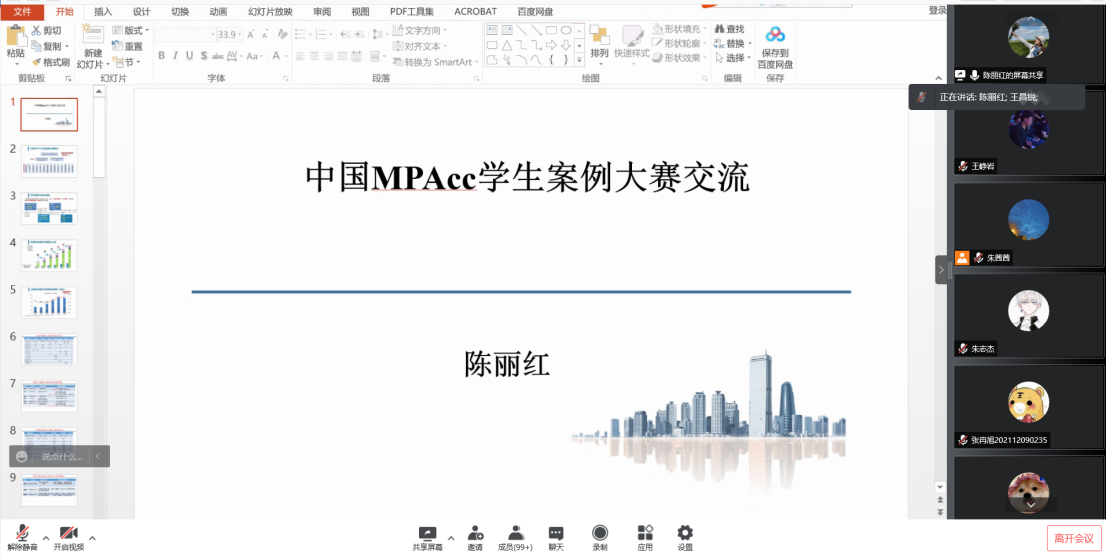Select slide 3 thumbnail
Viewport: 1106px width, 557px height.
tap(49, 208)
